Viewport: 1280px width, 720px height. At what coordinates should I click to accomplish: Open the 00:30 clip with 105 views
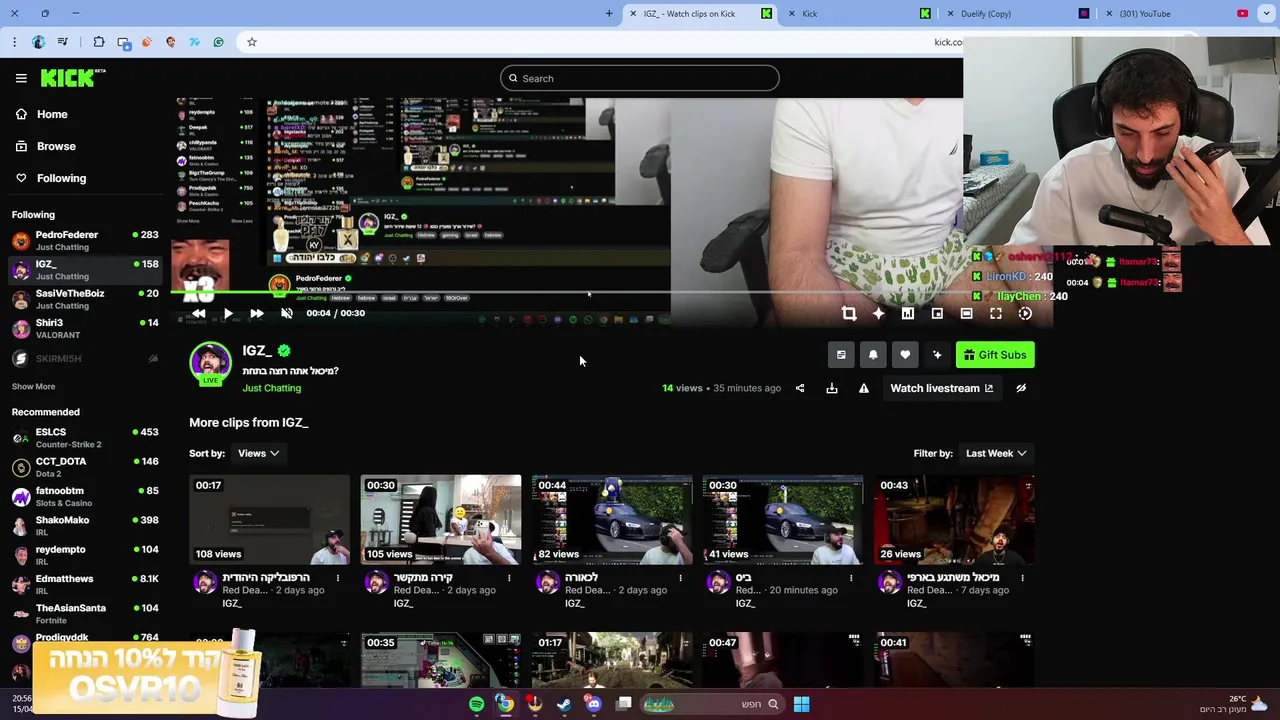[441, 520]
